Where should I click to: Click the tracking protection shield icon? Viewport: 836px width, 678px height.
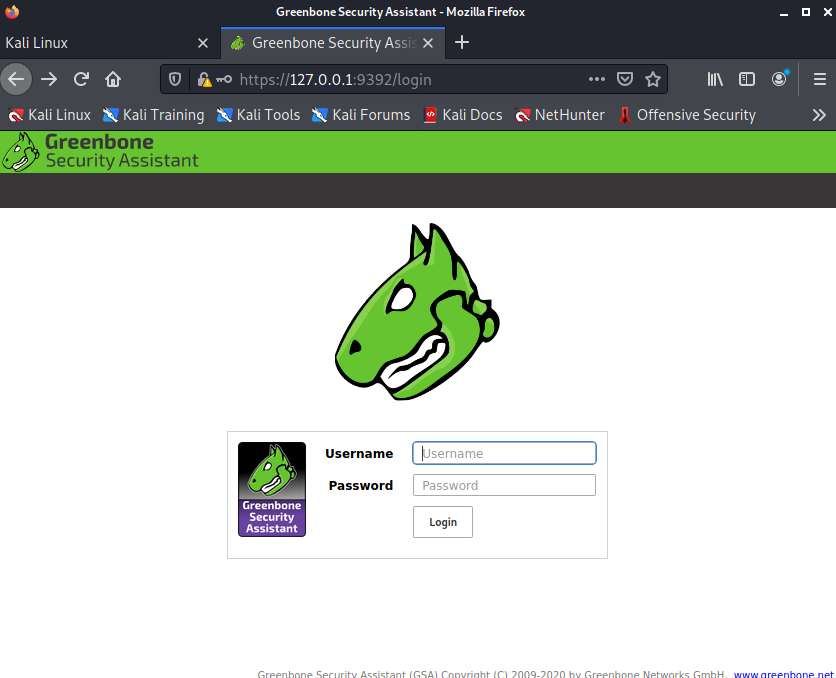pos(175,79)
